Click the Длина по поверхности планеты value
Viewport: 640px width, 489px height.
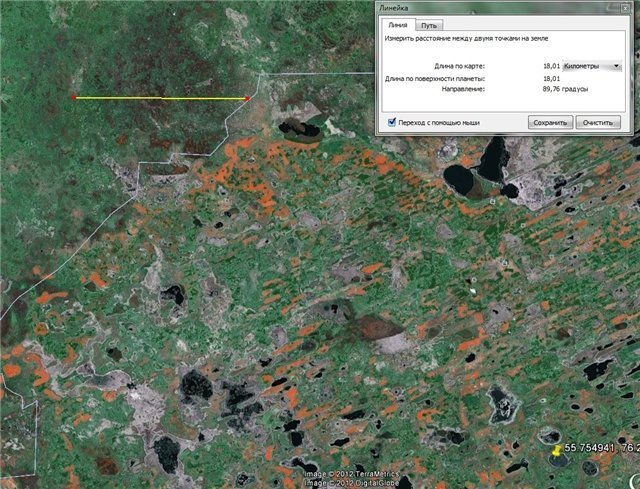click(x=550, y=78)
